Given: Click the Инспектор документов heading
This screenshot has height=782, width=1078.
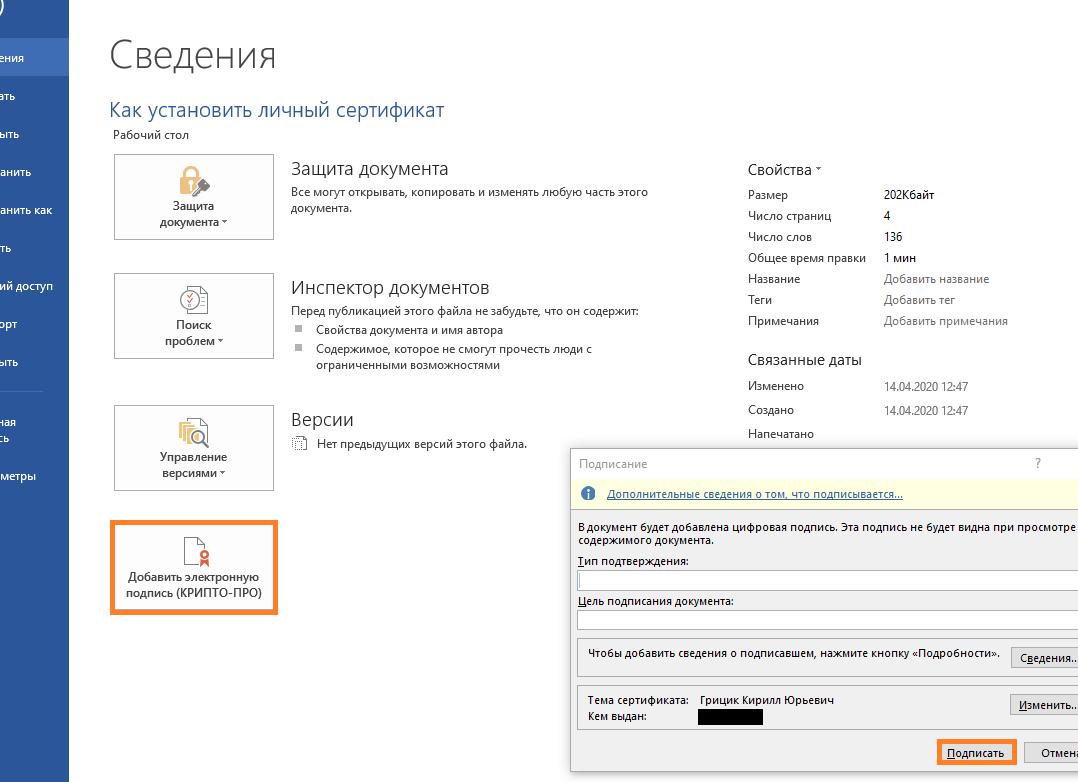Looking at the screenshot, I should 390,287.
